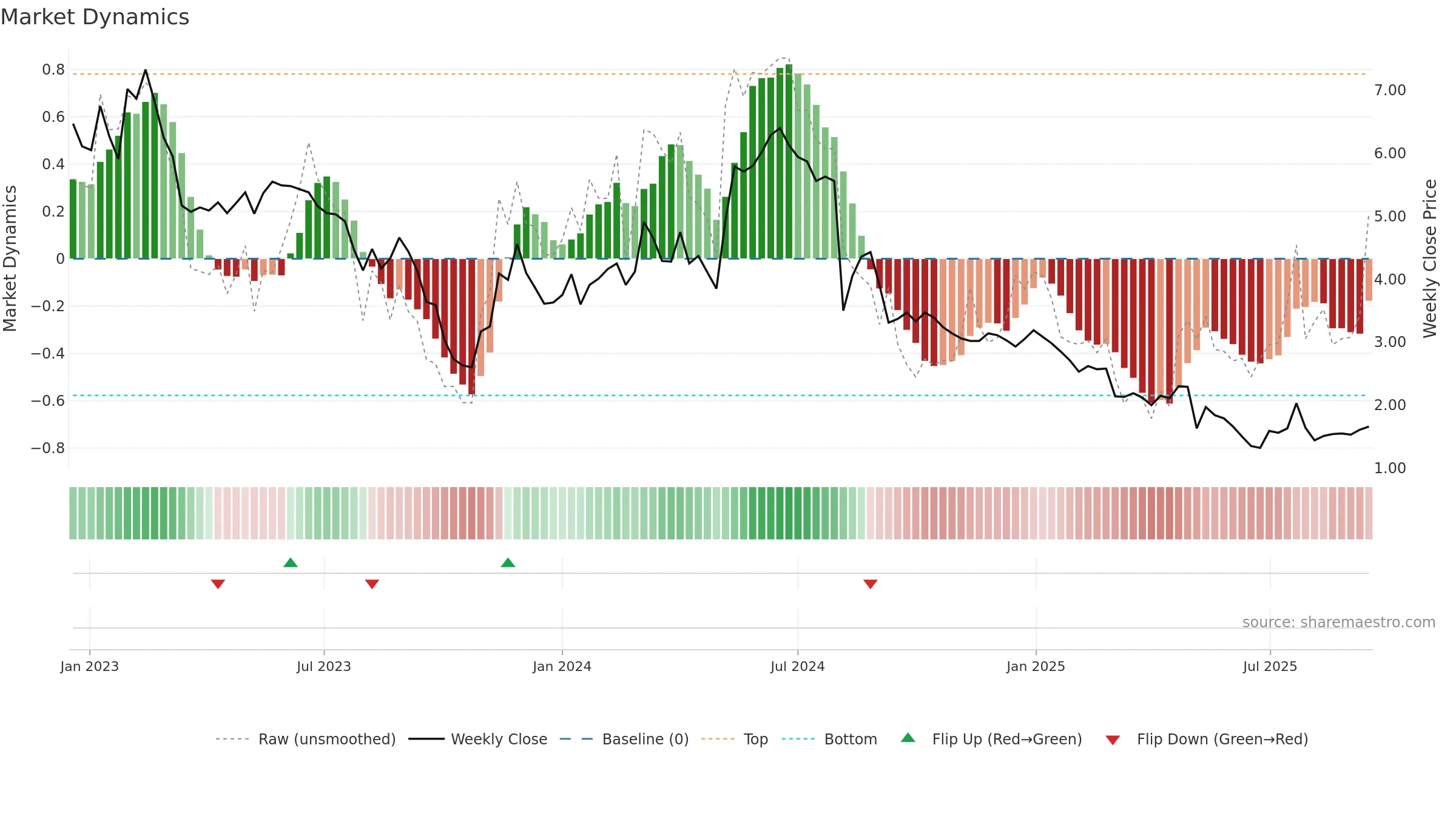Click the Jul 2025 axis label
The height and width of the screenshot is (819, 1456).
click(1270, 666)
